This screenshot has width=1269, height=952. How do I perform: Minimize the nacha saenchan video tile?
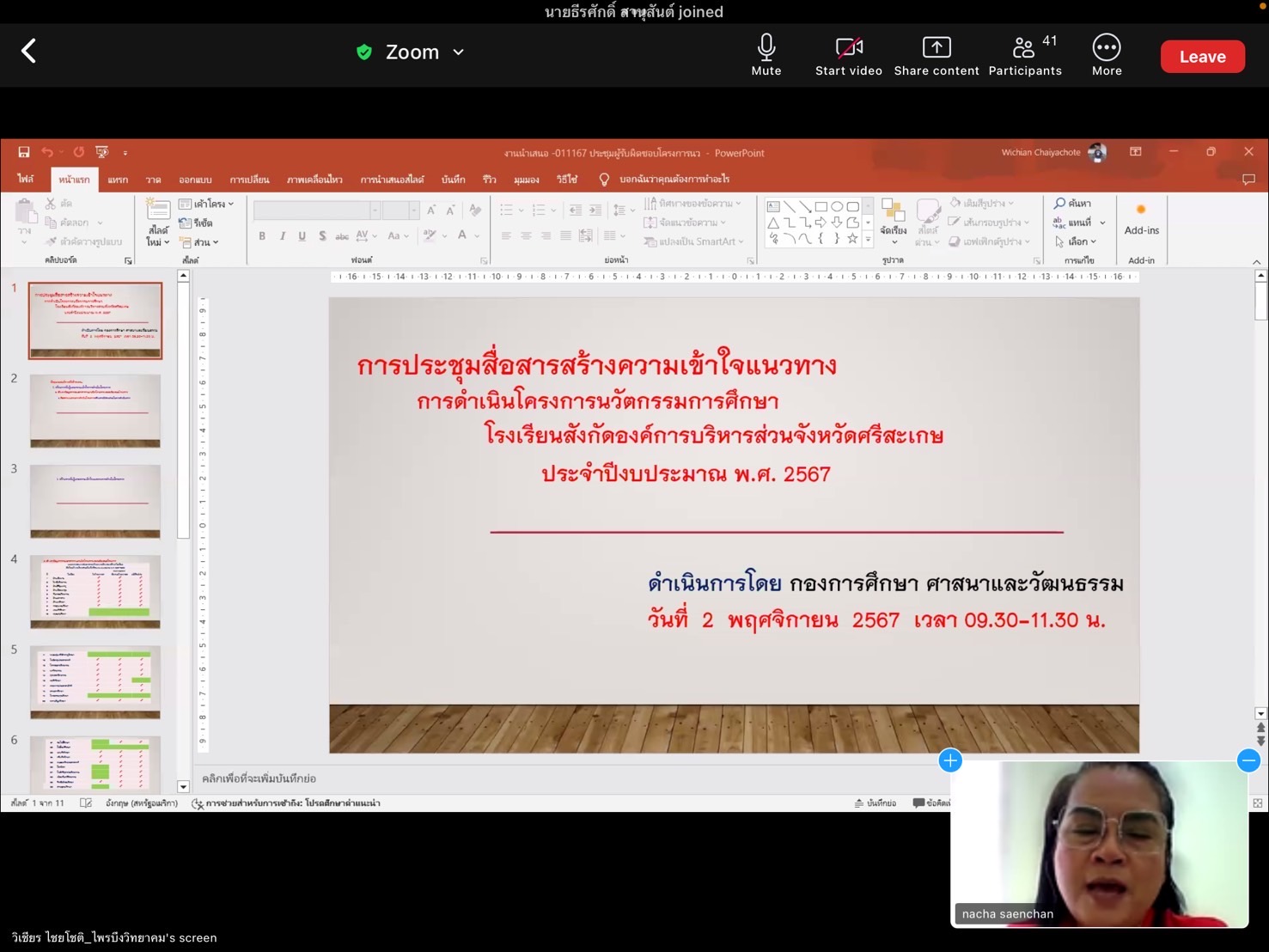point(1248,760)
